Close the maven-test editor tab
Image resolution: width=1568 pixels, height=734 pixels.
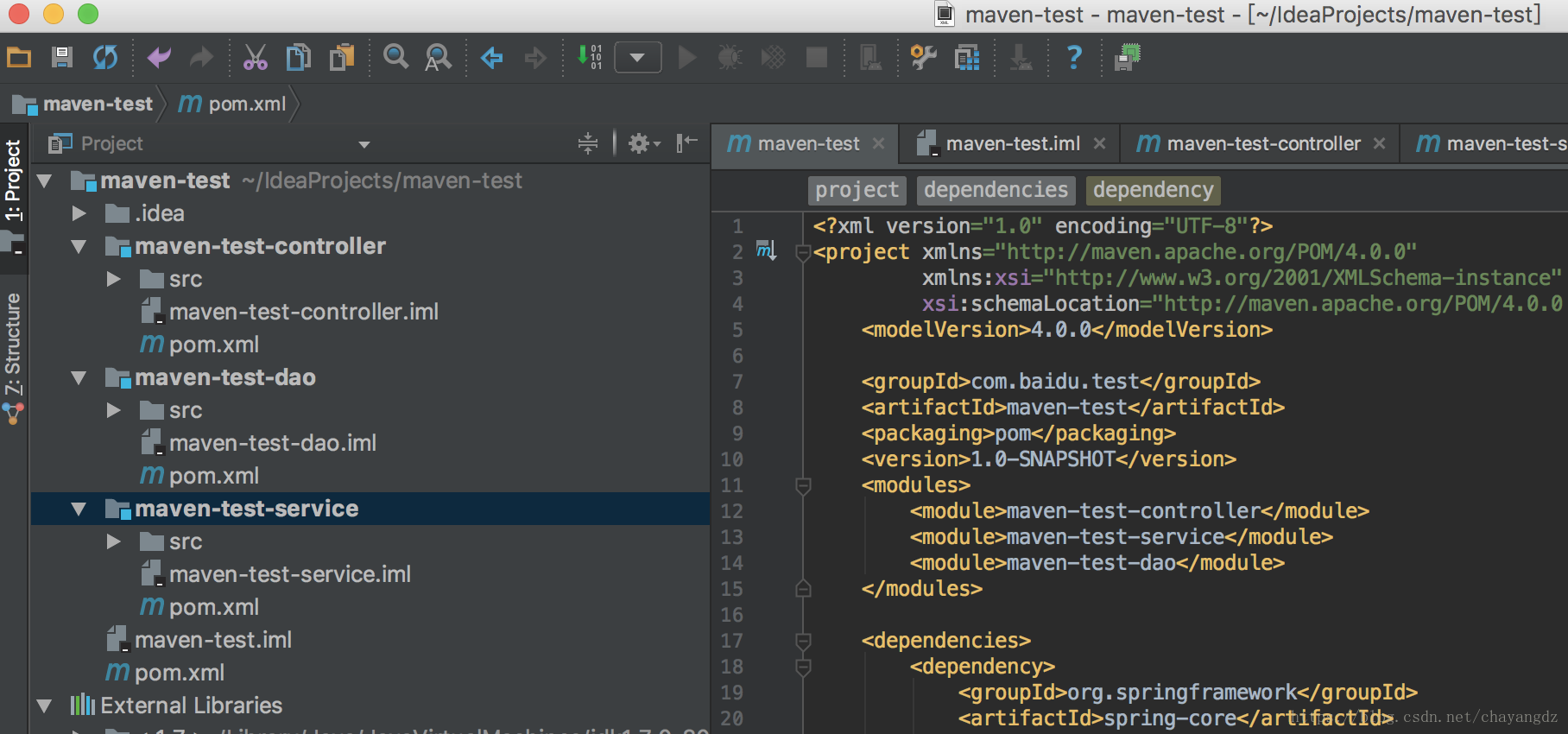pyautogui.click(x=878, y=143)
